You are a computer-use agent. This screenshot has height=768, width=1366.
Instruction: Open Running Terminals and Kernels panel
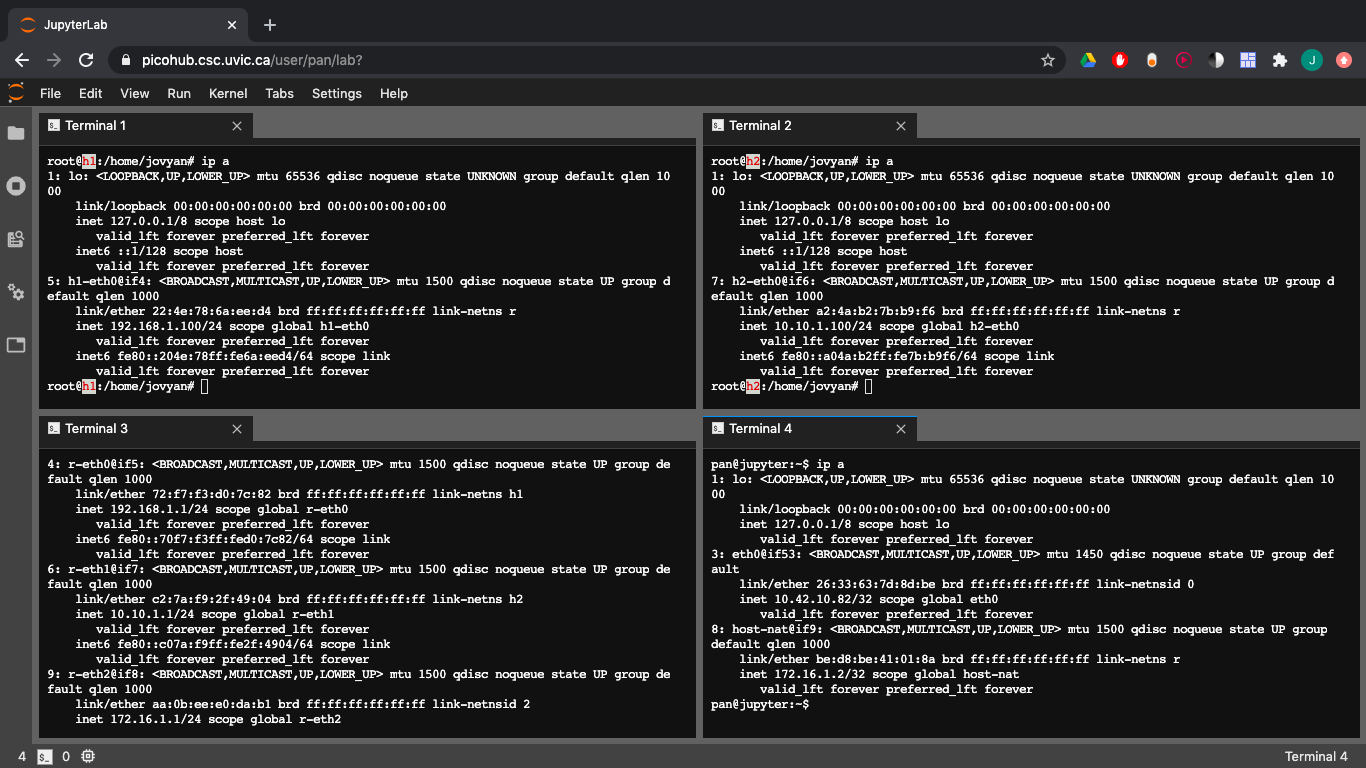click(x=16, y=186)
